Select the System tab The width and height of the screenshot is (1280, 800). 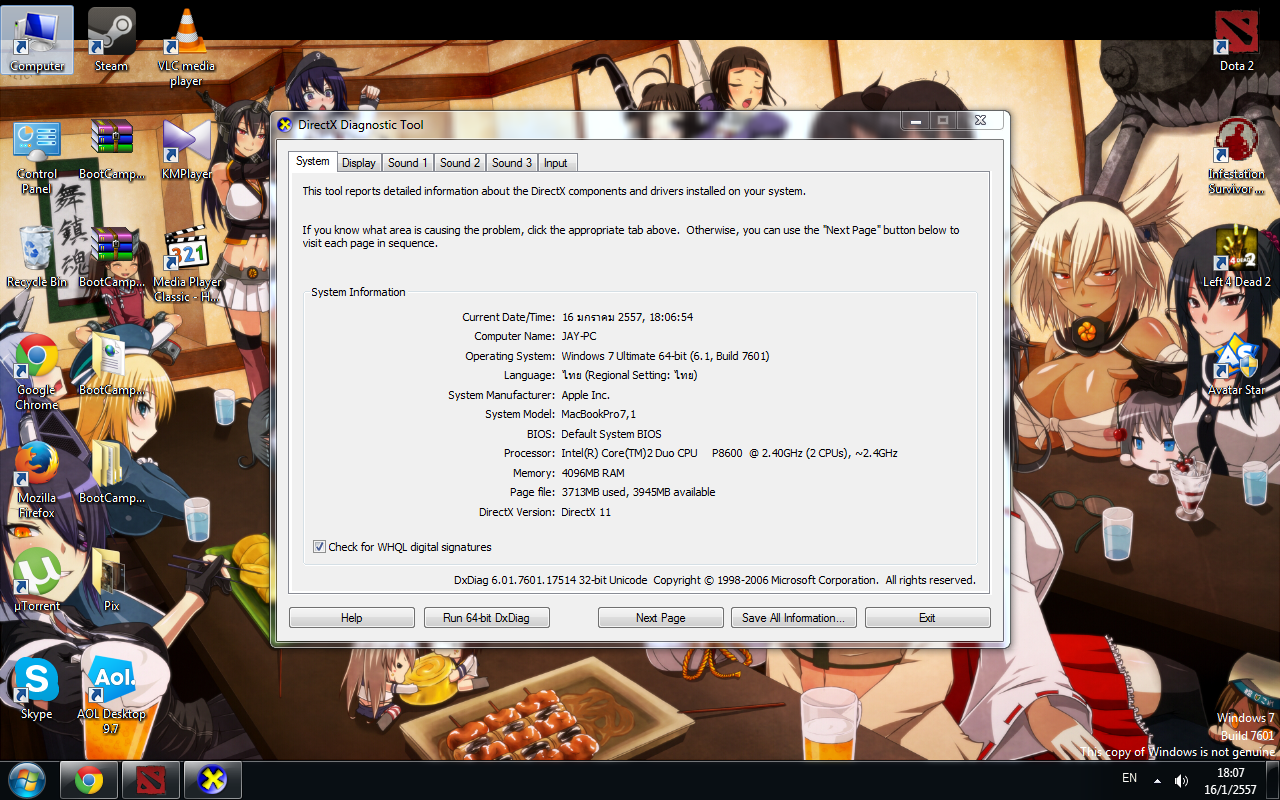tap(313, 162)
